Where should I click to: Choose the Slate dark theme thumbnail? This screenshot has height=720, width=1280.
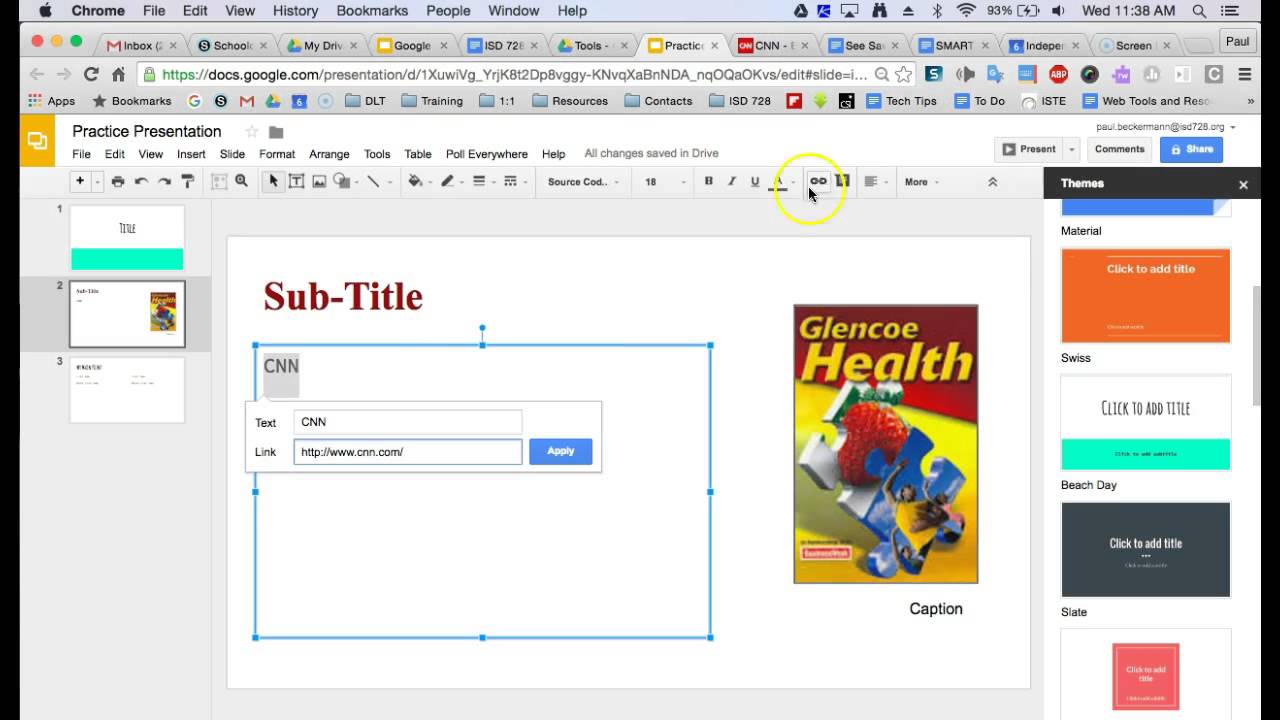pos(1145,550)
